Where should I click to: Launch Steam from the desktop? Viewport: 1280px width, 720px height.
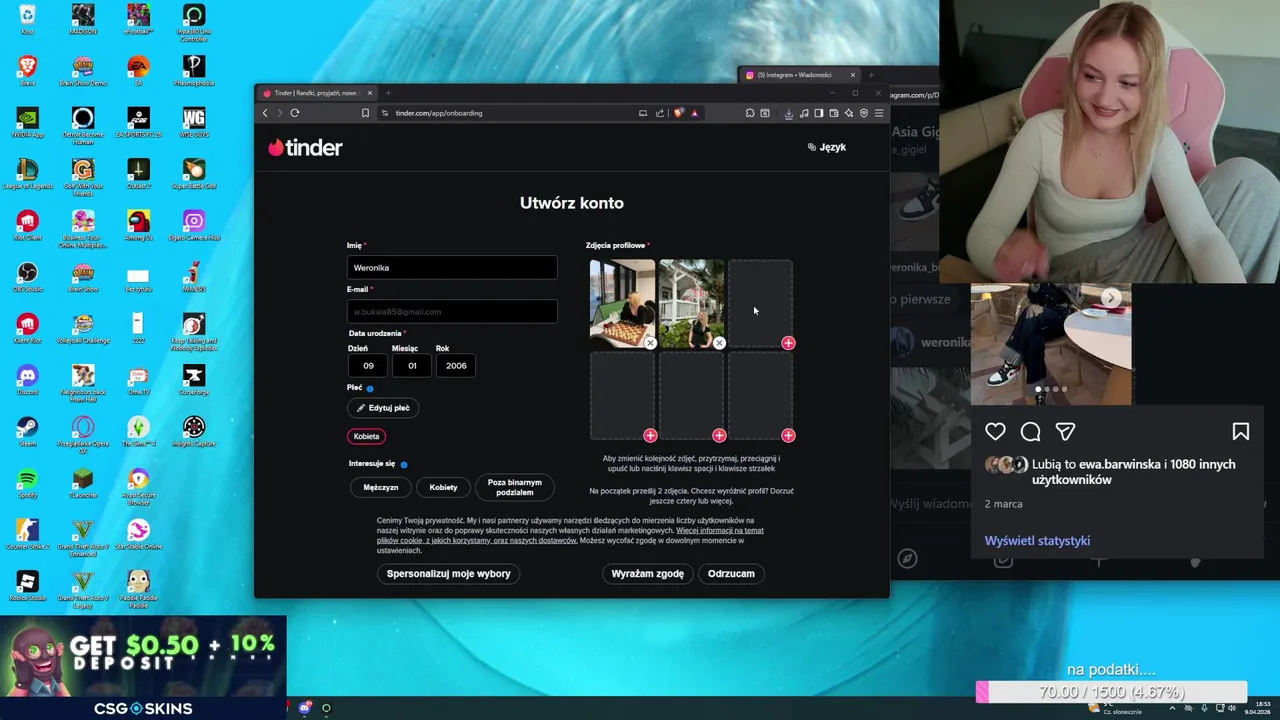click(x=27, y=430)
